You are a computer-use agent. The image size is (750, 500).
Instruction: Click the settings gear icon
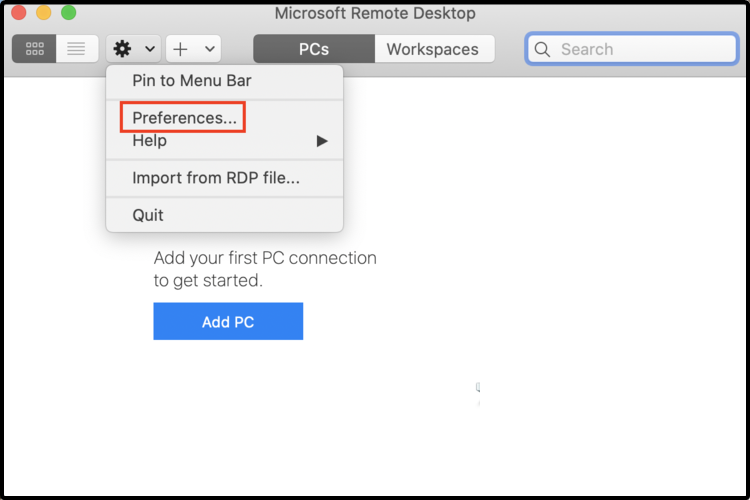(122, 49)
